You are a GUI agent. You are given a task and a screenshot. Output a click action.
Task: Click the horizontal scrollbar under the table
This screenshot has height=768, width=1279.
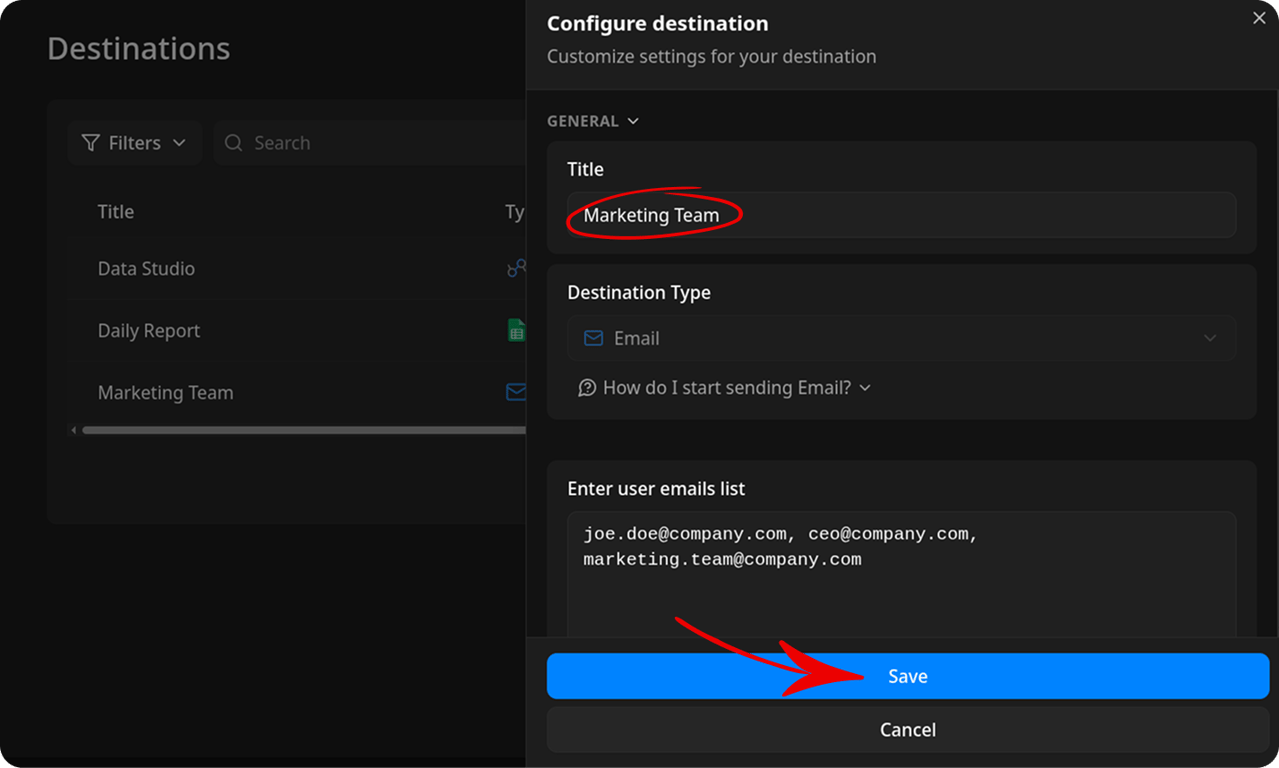click(x=304, y=430)
